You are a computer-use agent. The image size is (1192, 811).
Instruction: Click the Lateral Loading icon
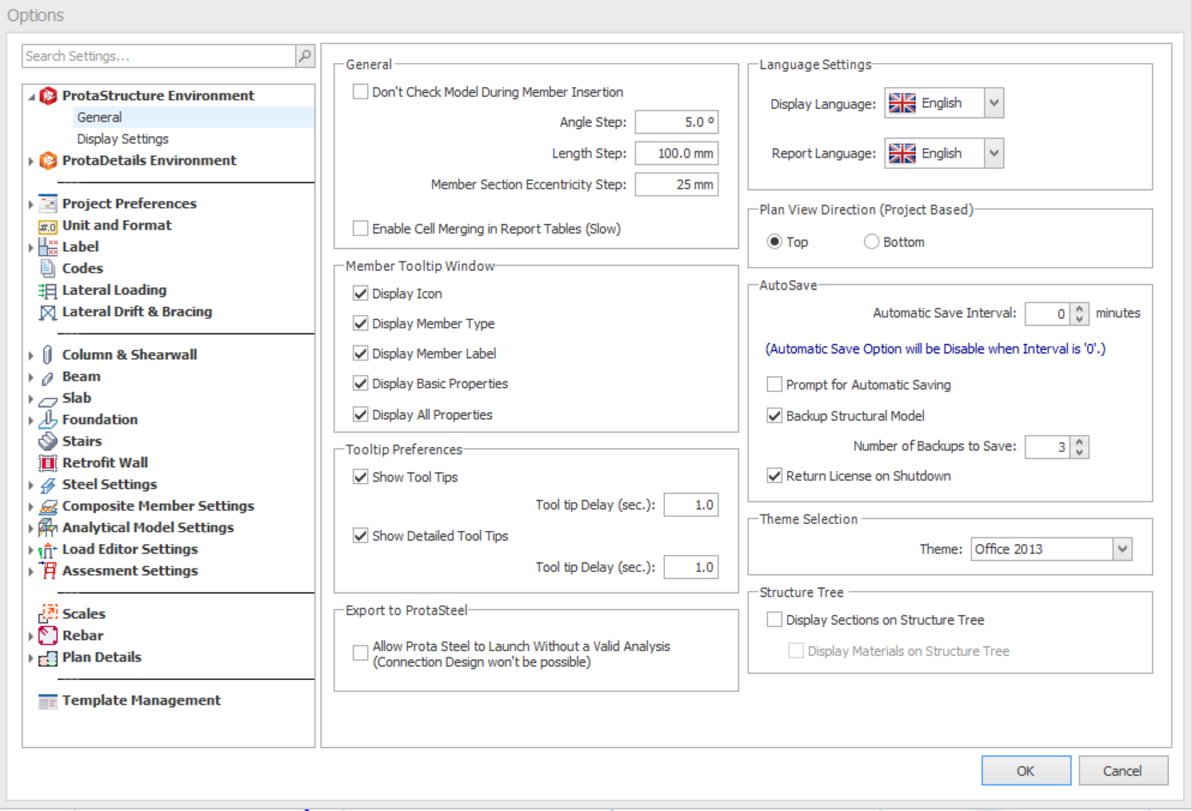coord(47,290)
